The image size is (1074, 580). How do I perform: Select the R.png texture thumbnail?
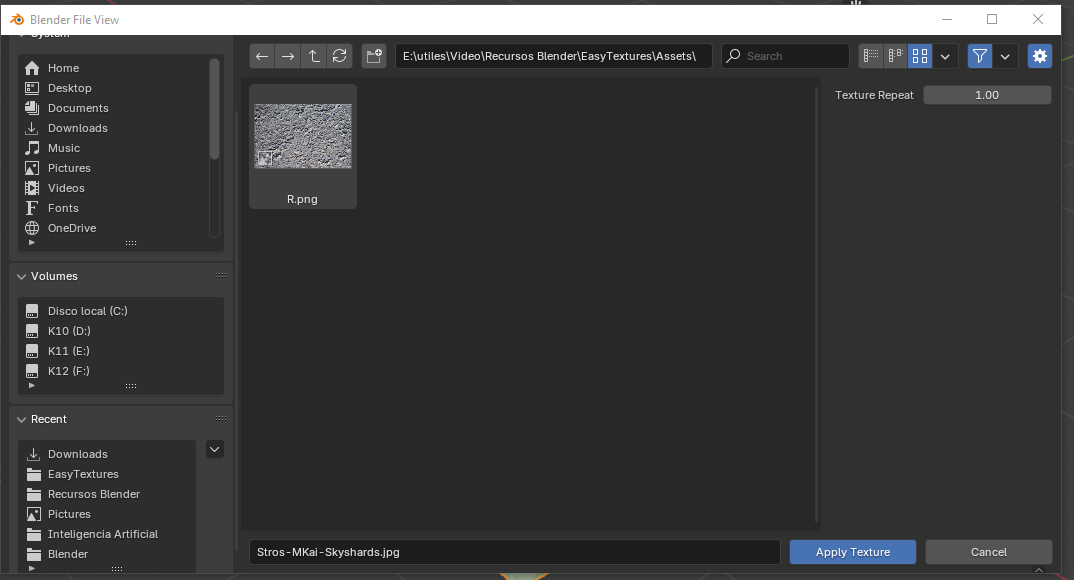point(303,136)
